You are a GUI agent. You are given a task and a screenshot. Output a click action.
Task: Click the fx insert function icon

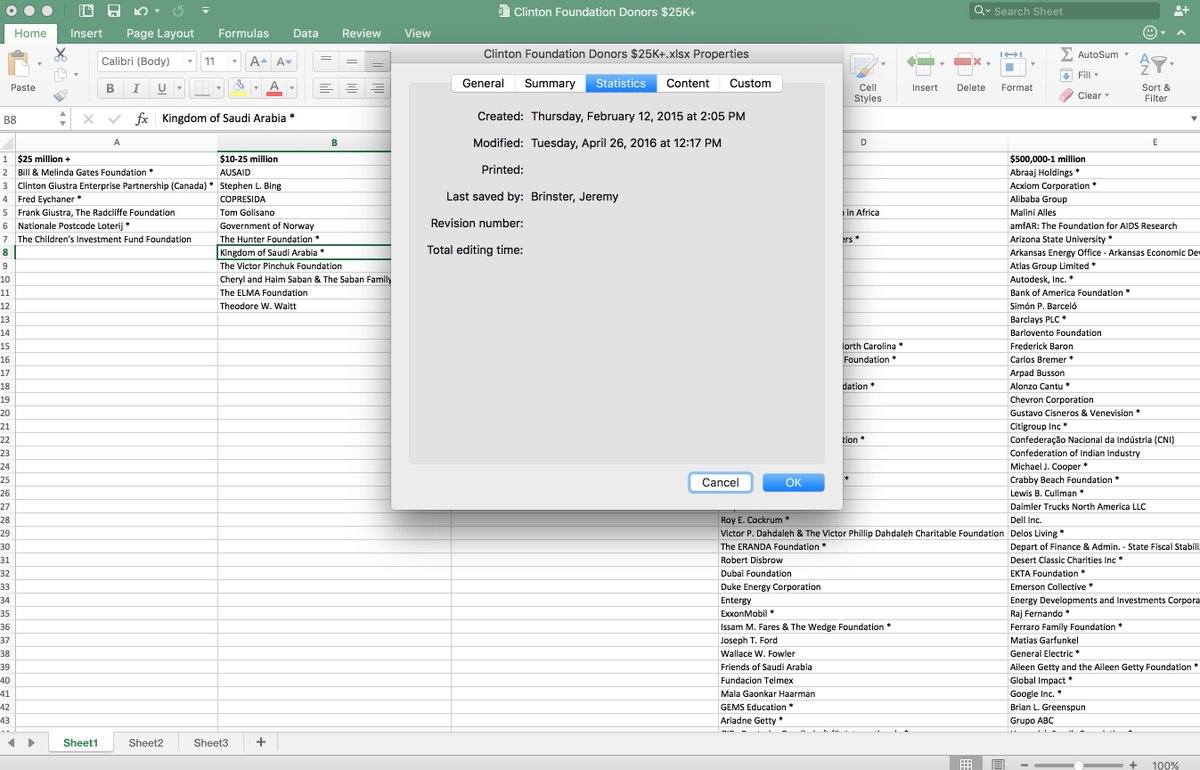tap(142, 118)
